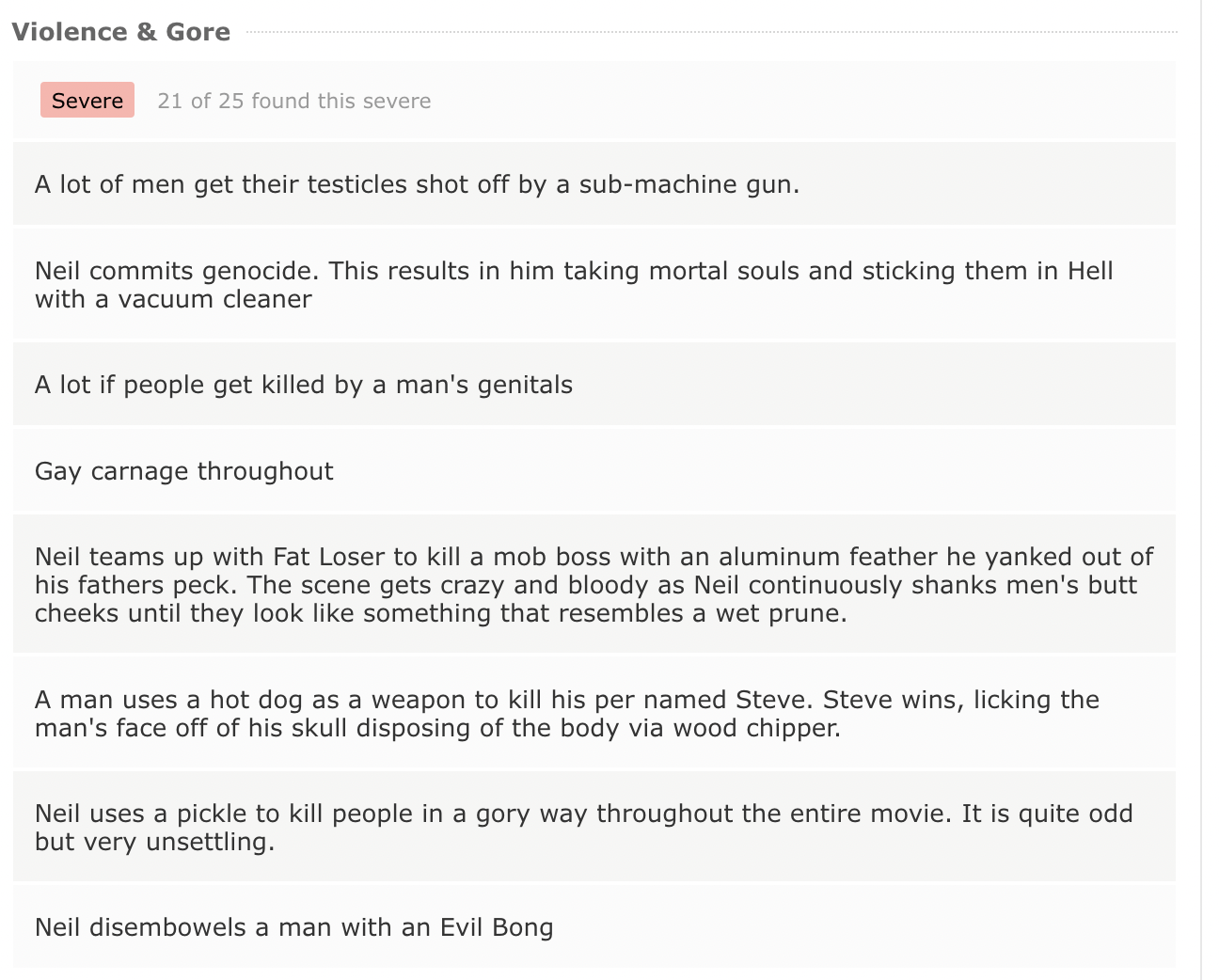This screenshot has height=980, width=1219.
Task: Click the "wet prune" sentence line
Action: point(441,613)
